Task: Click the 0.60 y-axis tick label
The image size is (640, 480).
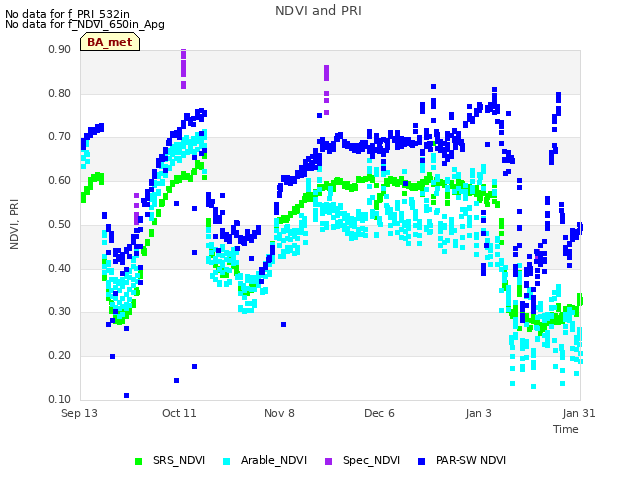Action: (60, 180)
